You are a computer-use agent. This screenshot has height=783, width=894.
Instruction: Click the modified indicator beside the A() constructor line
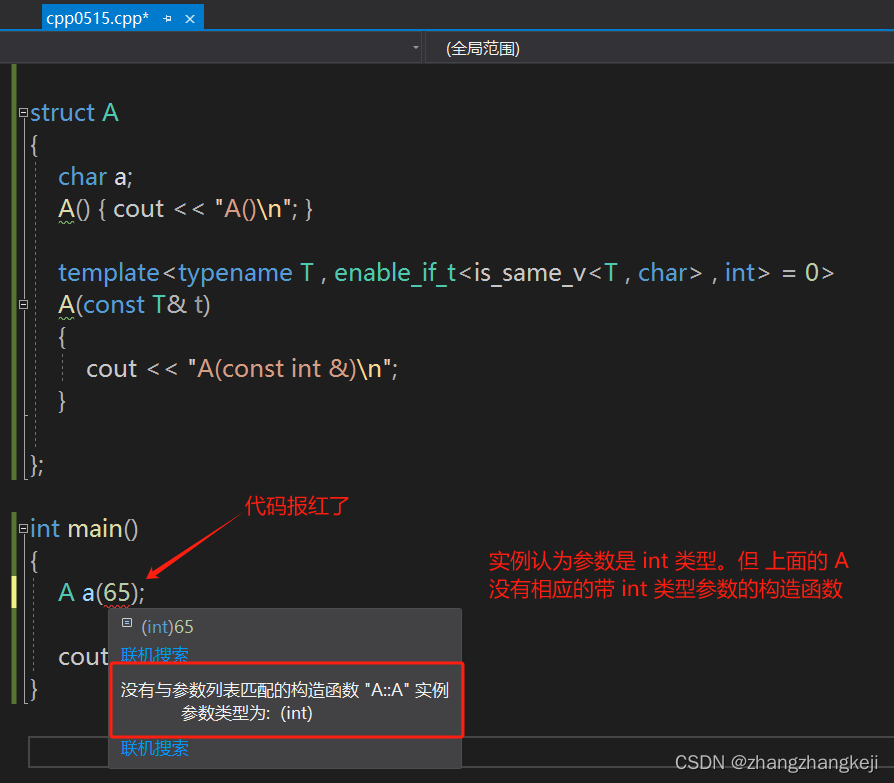point(13,208)
